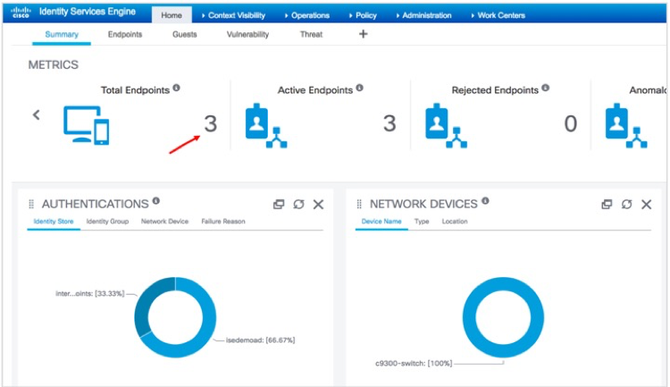The height and width of the screenshot is (387, 670).
Task: Click the Network Devices drag handle
Action: [x=359, y=204]
